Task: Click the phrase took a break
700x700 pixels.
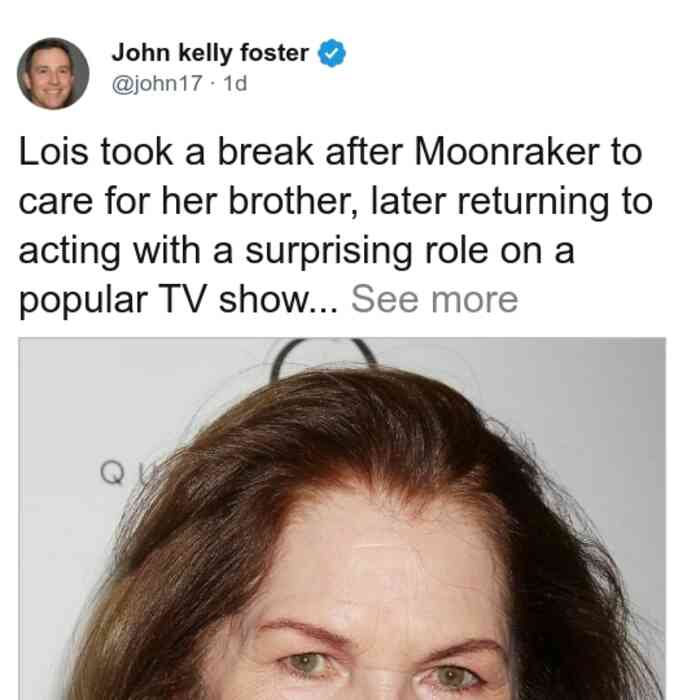Action: [x=207, y=152]
